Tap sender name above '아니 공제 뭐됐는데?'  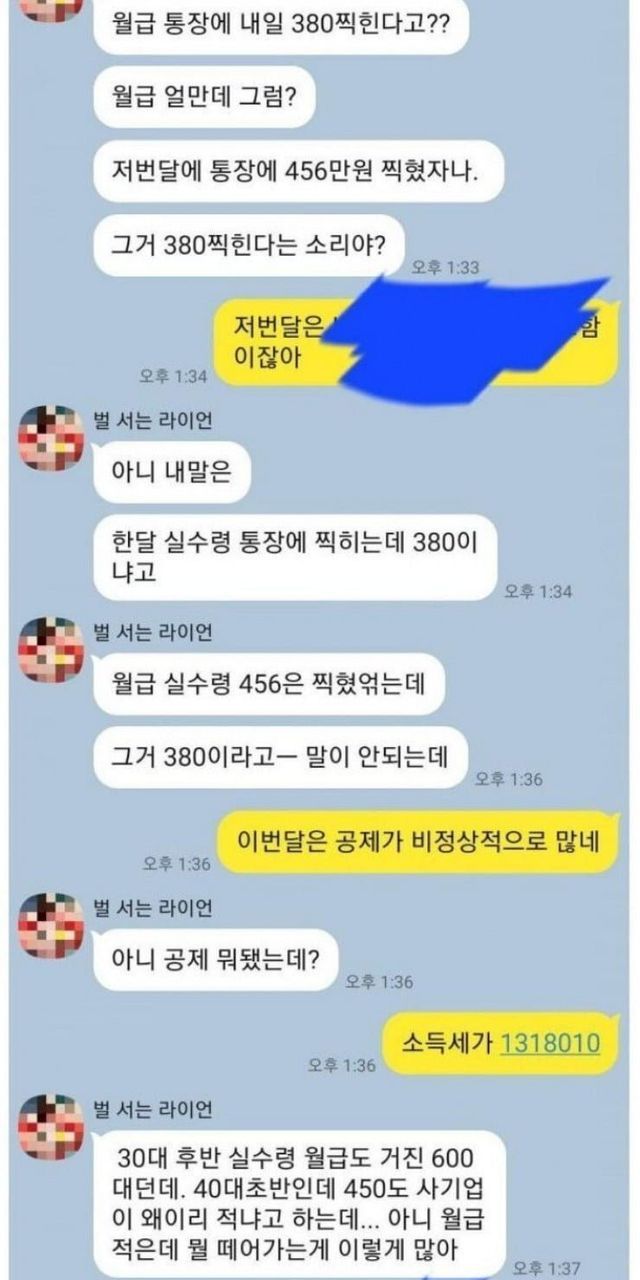pos(152,908)
